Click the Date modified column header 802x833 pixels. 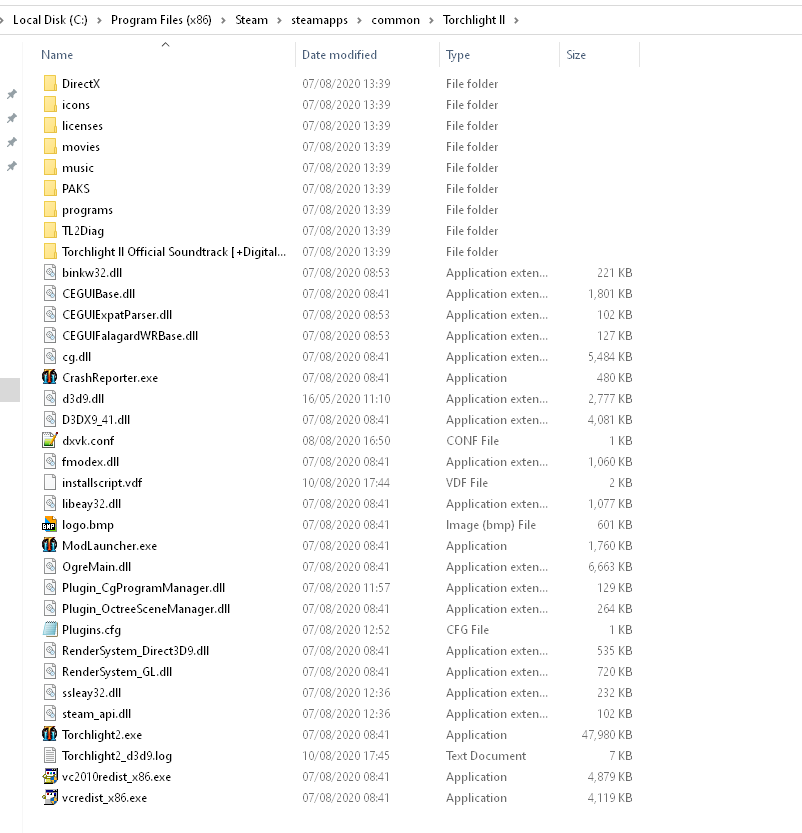(340, 55)
